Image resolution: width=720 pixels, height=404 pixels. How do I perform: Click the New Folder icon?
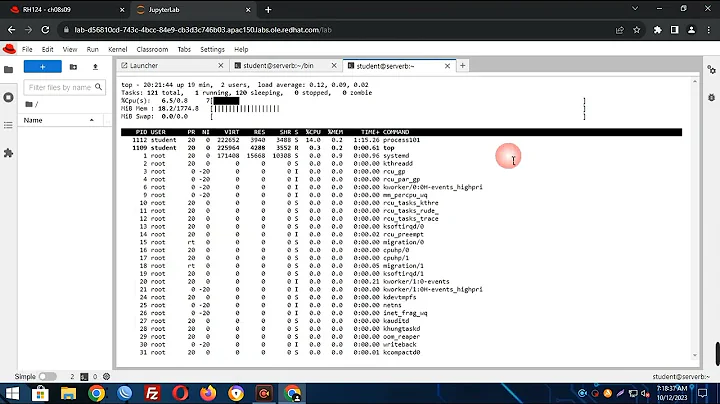click(73, 67)
